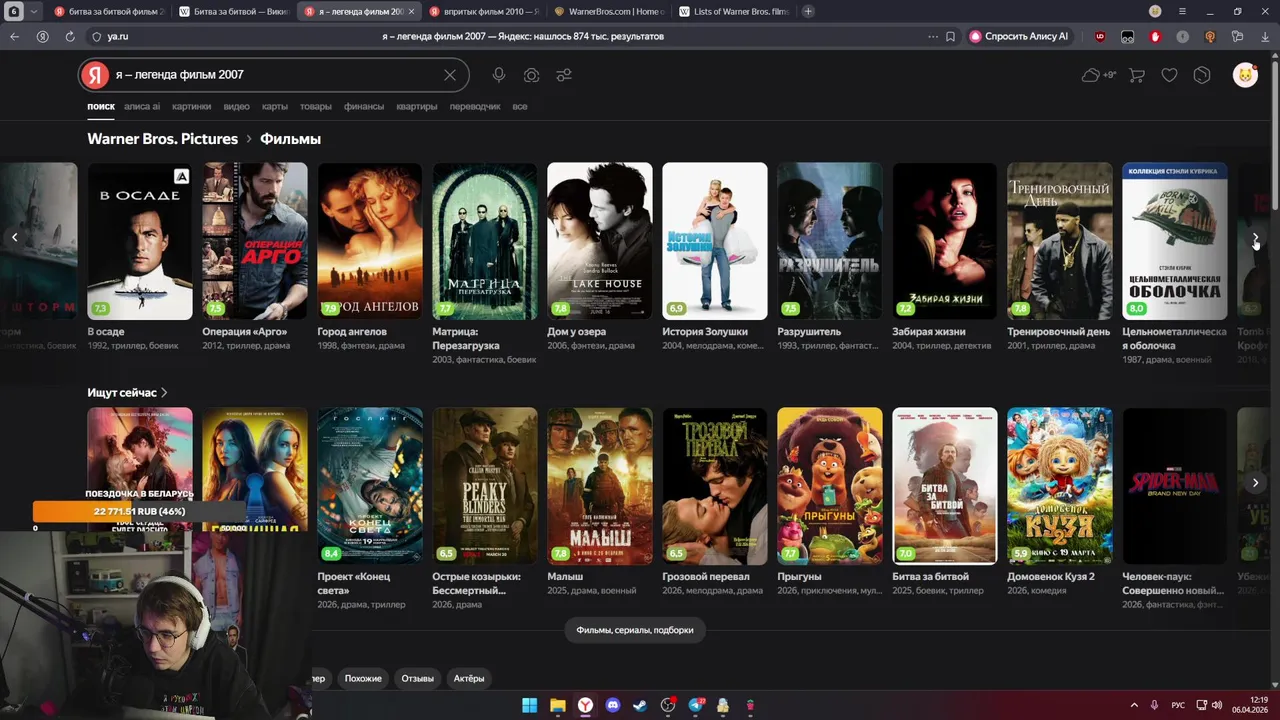Select the Отзывы chip
Image resolution: width=1280 pixels, height=720 pixels.
(417, 678)
